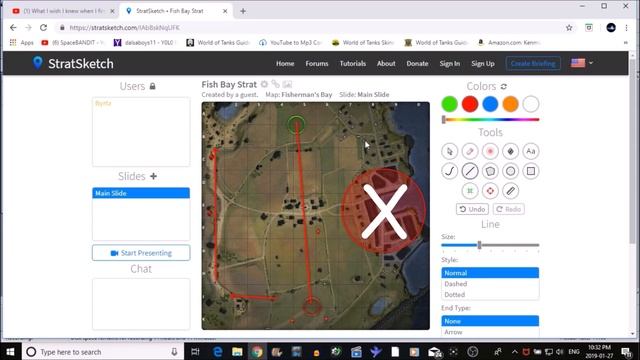Open the About nav item
This screenshot has width=640, height=360.
[x=386, y=63]
